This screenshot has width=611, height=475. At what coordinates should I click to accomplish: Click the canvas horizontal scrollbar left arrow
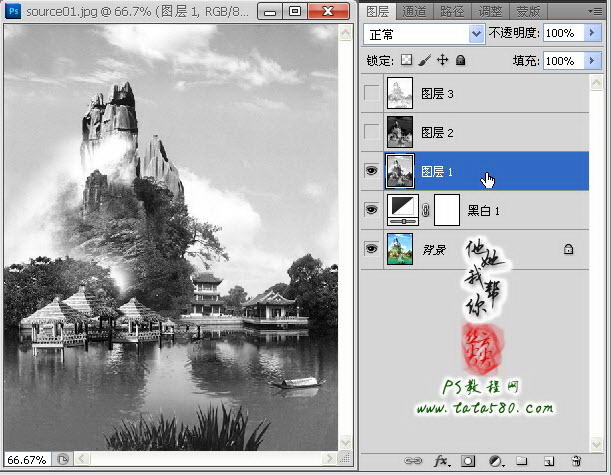point(82,459)
